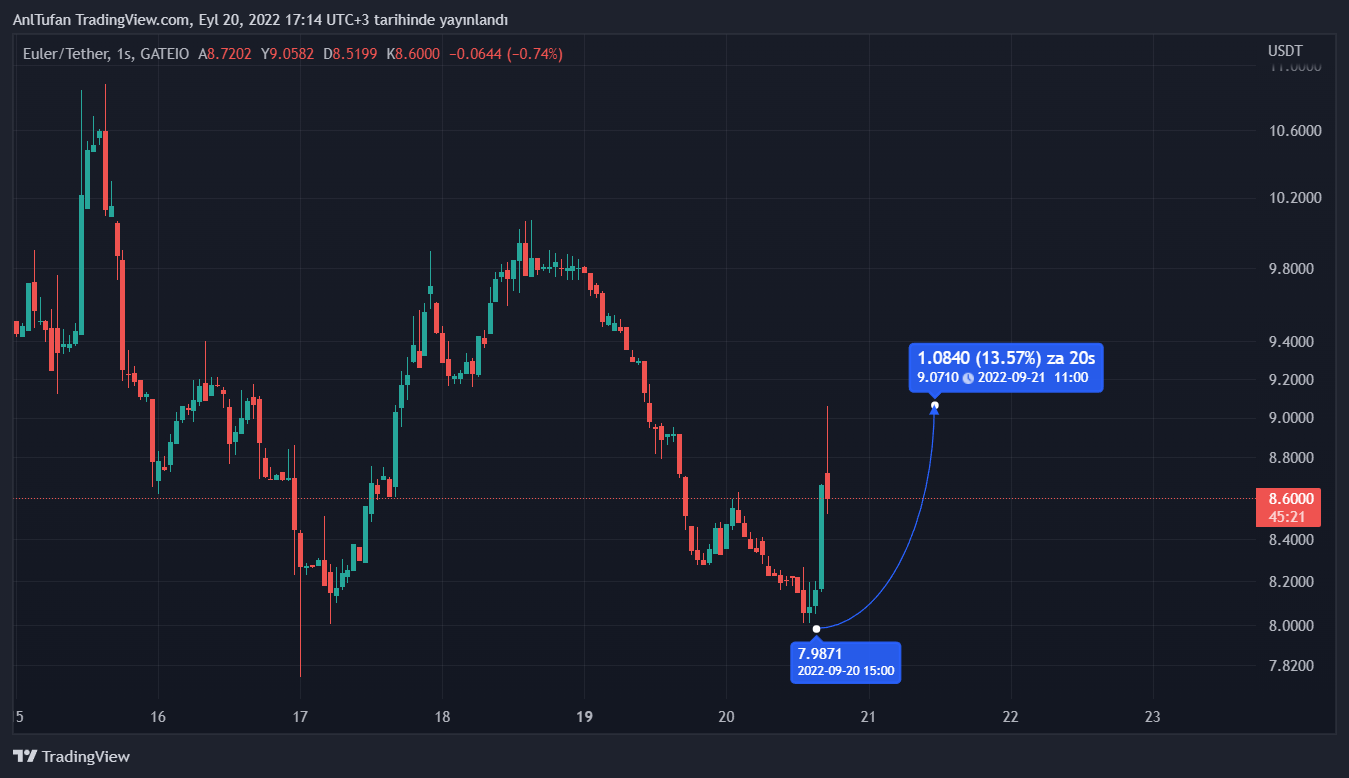Image resolution: width=1349 pixels, height=778 pixels.
Task: Click the -0.0644 (-0.74%) change value
Action: coord(508,54)
